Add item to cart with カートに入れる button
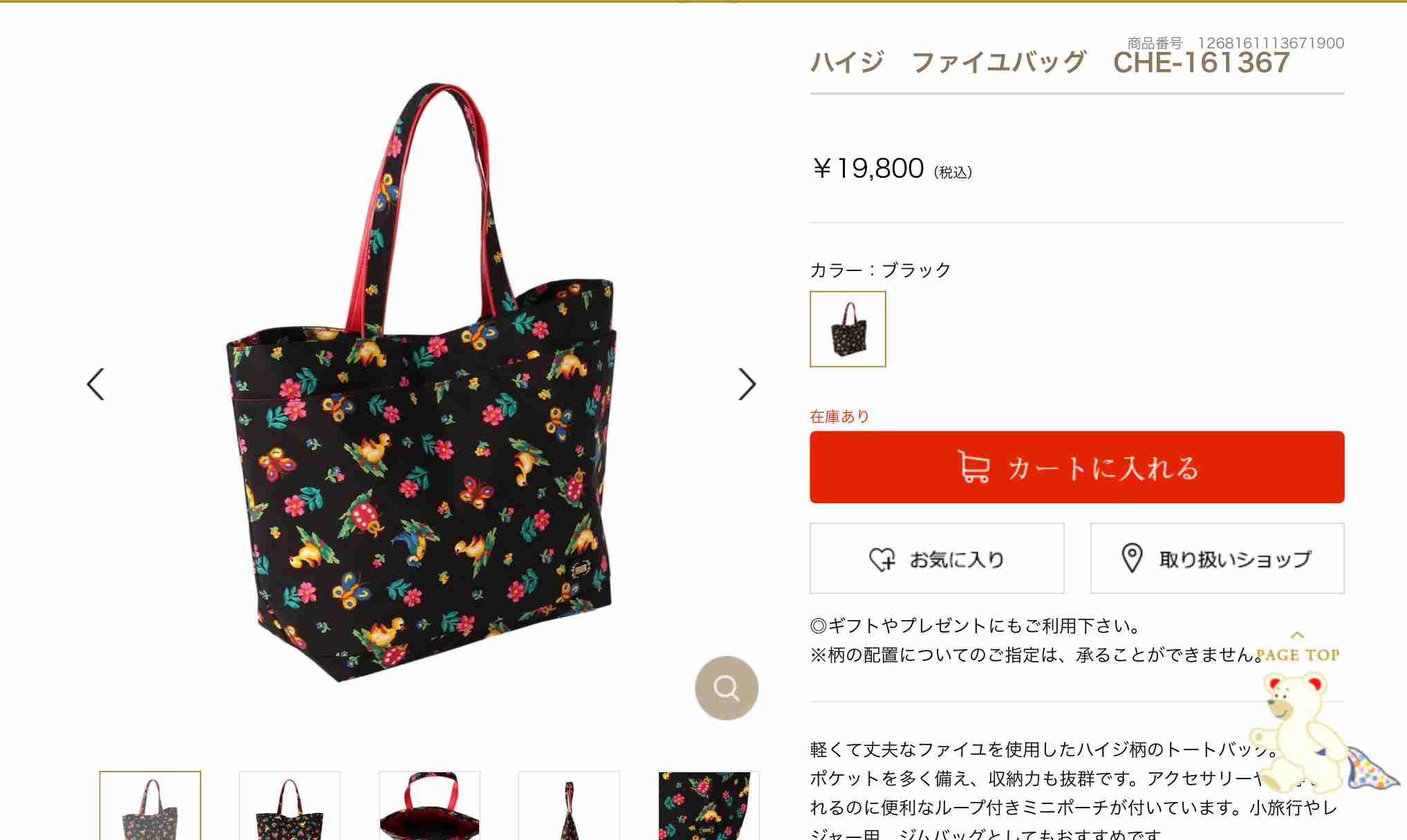Screen dimensions: 1407x840 1077,467
